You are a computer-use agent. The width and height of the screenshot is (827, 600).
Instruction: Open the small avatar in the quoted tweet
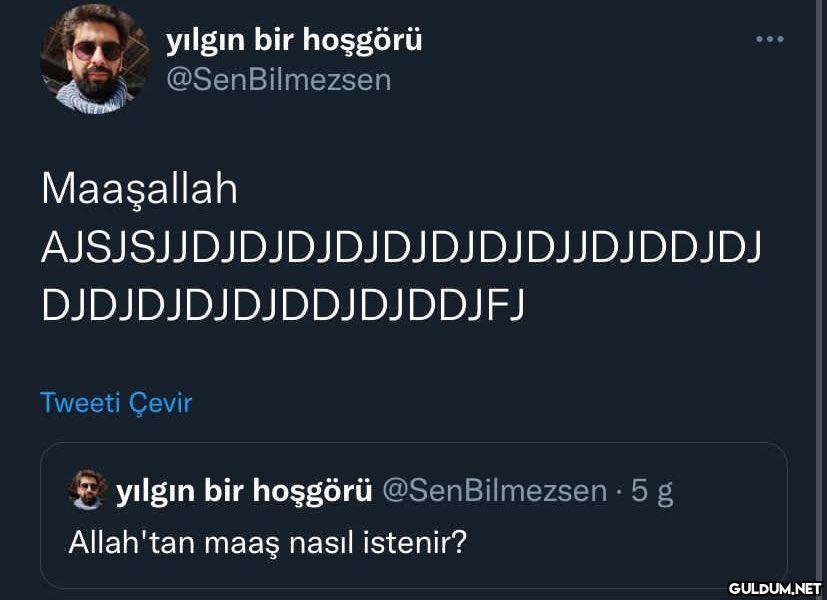click(88, 489)
